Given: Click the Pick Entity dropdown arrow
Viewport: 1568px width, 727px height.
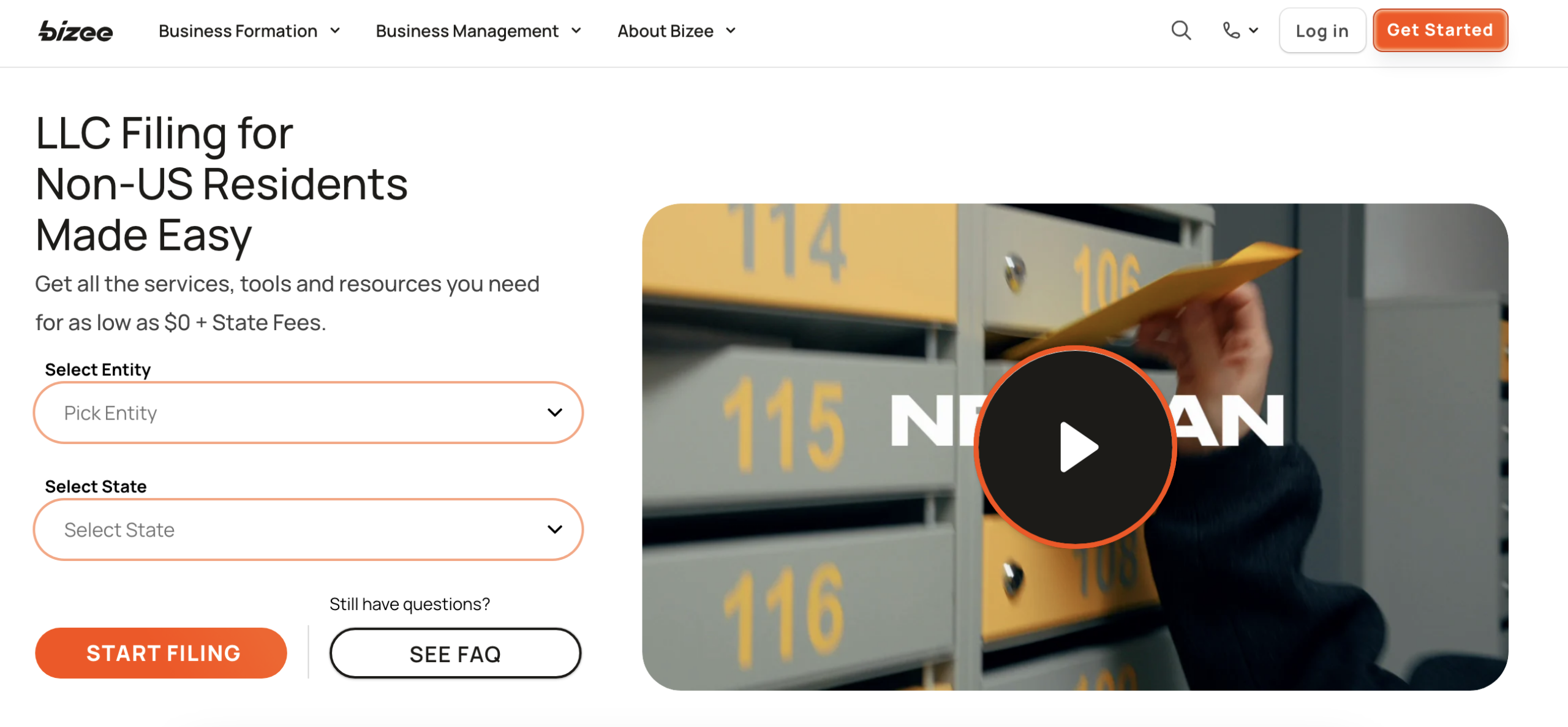Looking at the screenshot, I should [554, 413].
